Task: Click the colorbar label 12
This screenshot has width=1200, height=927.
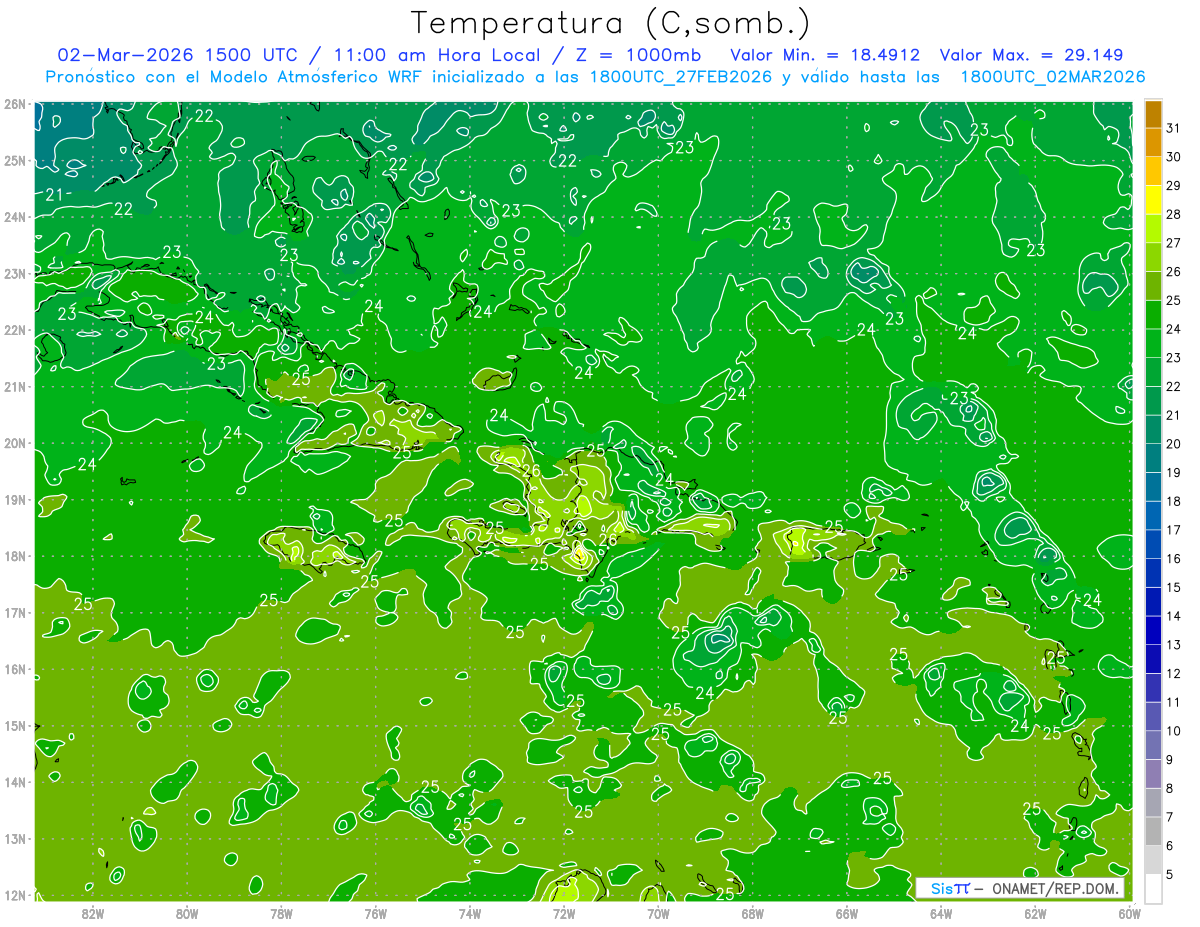Action: (1174, 674)
